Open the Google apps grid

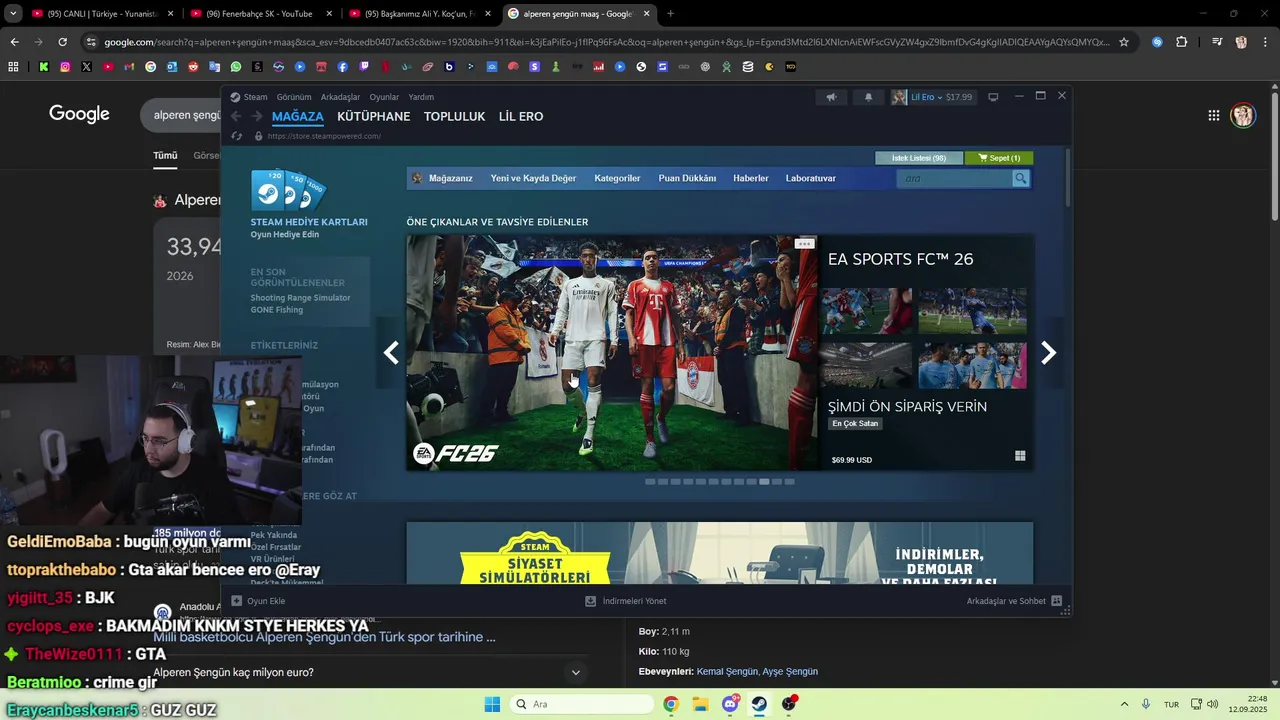1214,115
